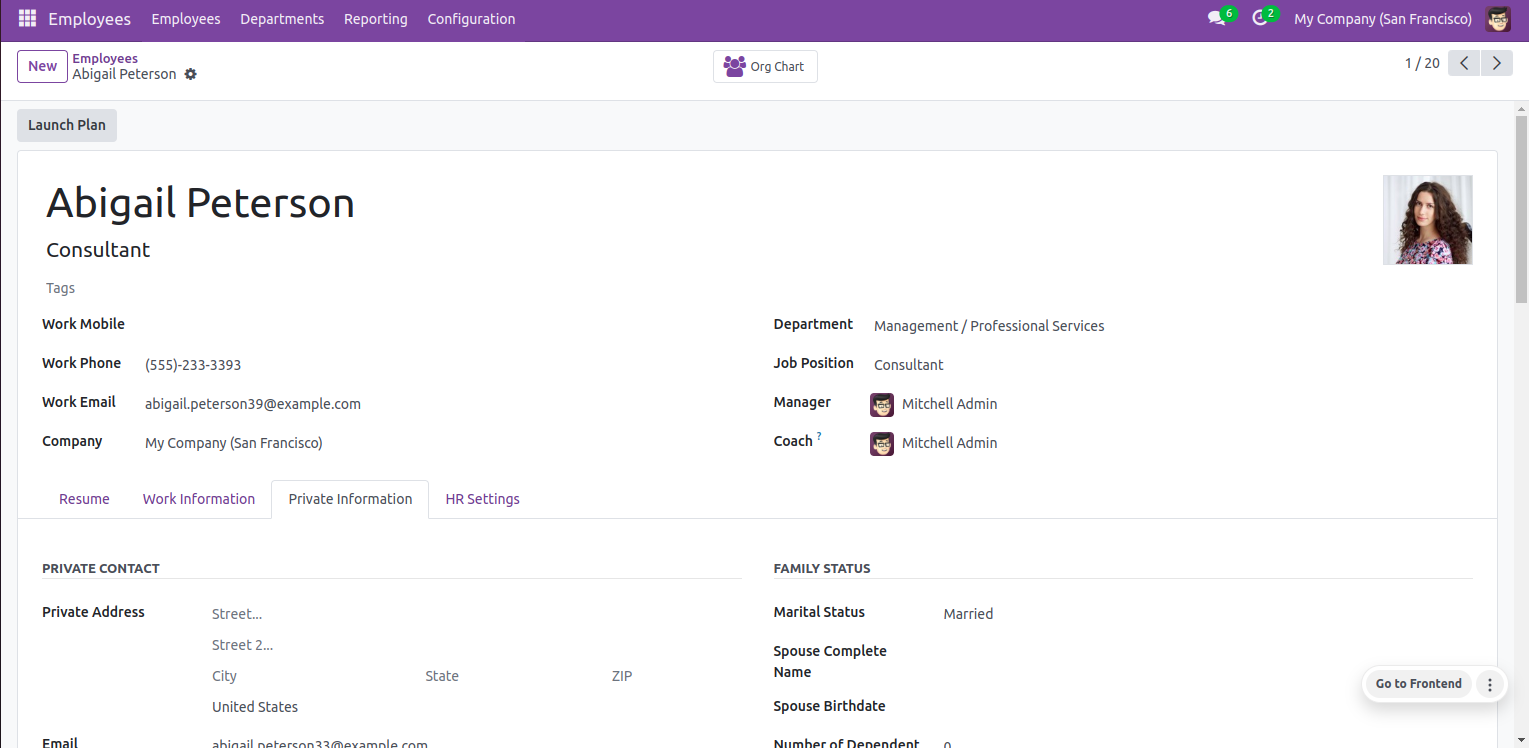Open the State dropdown in private address
Image resolution: width=1529 pixels, height=748 pixels.
512,676
